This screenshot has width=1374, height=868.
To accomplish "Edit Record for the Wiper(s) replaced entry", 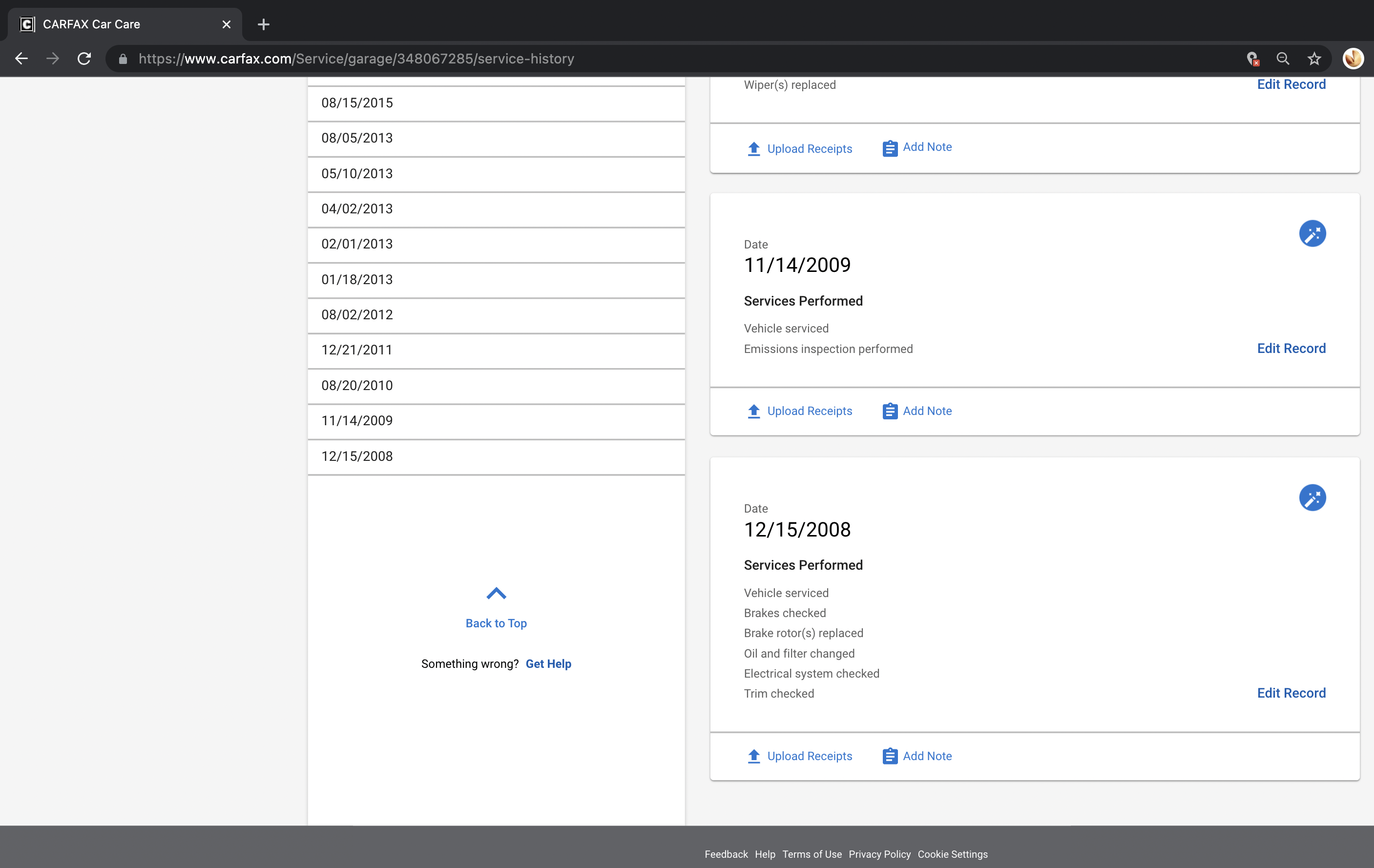I will (1291, 84).
